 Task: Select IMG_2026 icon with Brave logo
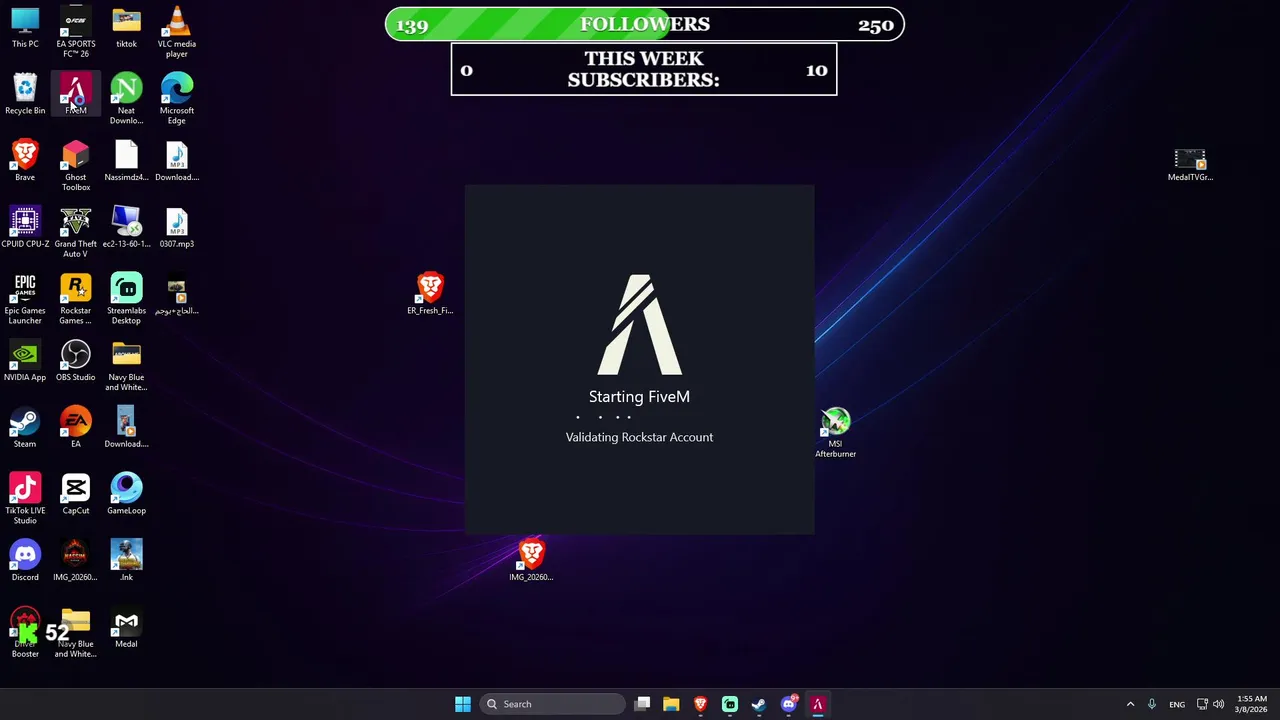click(531, 561)
